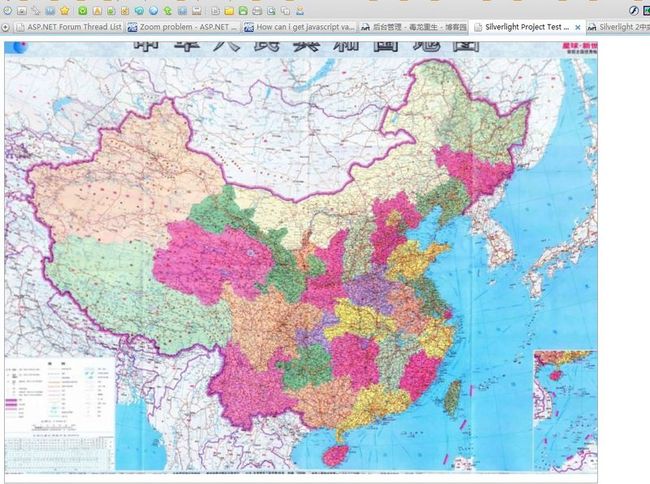Click the green square refresh-style icon

pos(82,11)
